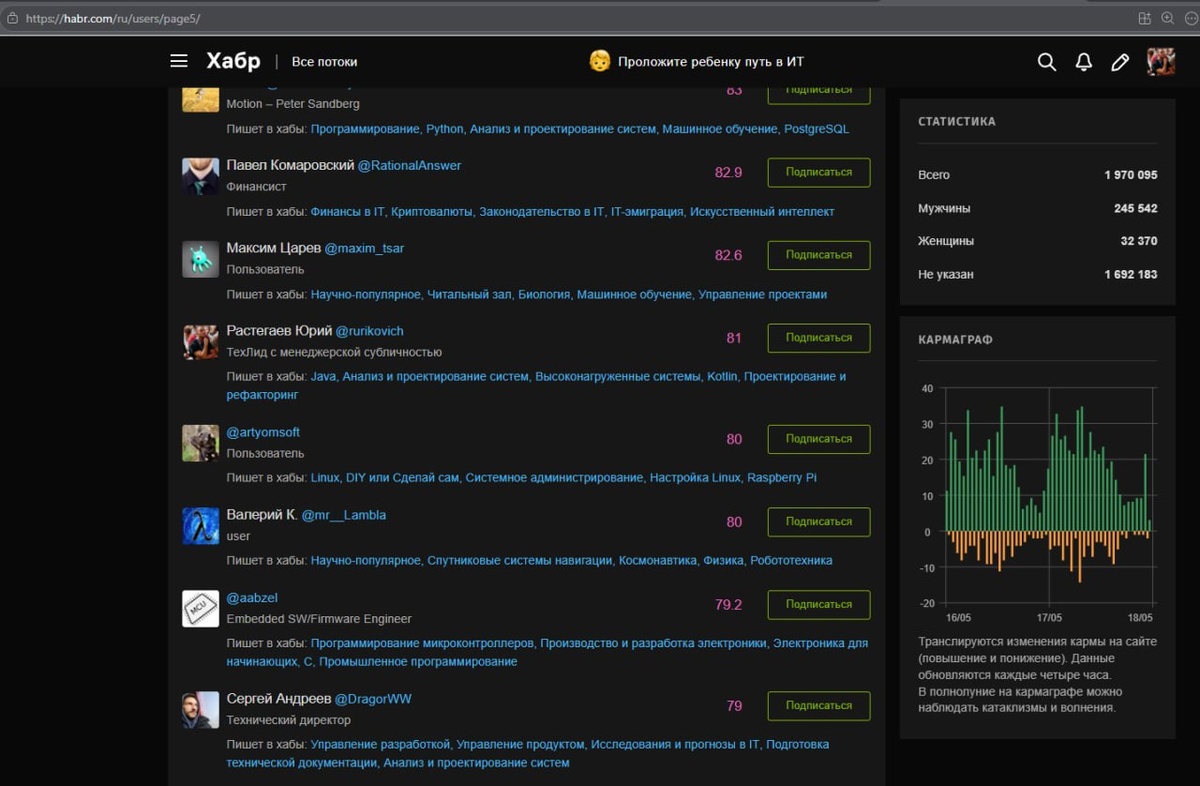Image resolution: width=1200 pixels, height=786 pixels.
Task: Open the profile avatar menu
Action: coord(1161,61)
